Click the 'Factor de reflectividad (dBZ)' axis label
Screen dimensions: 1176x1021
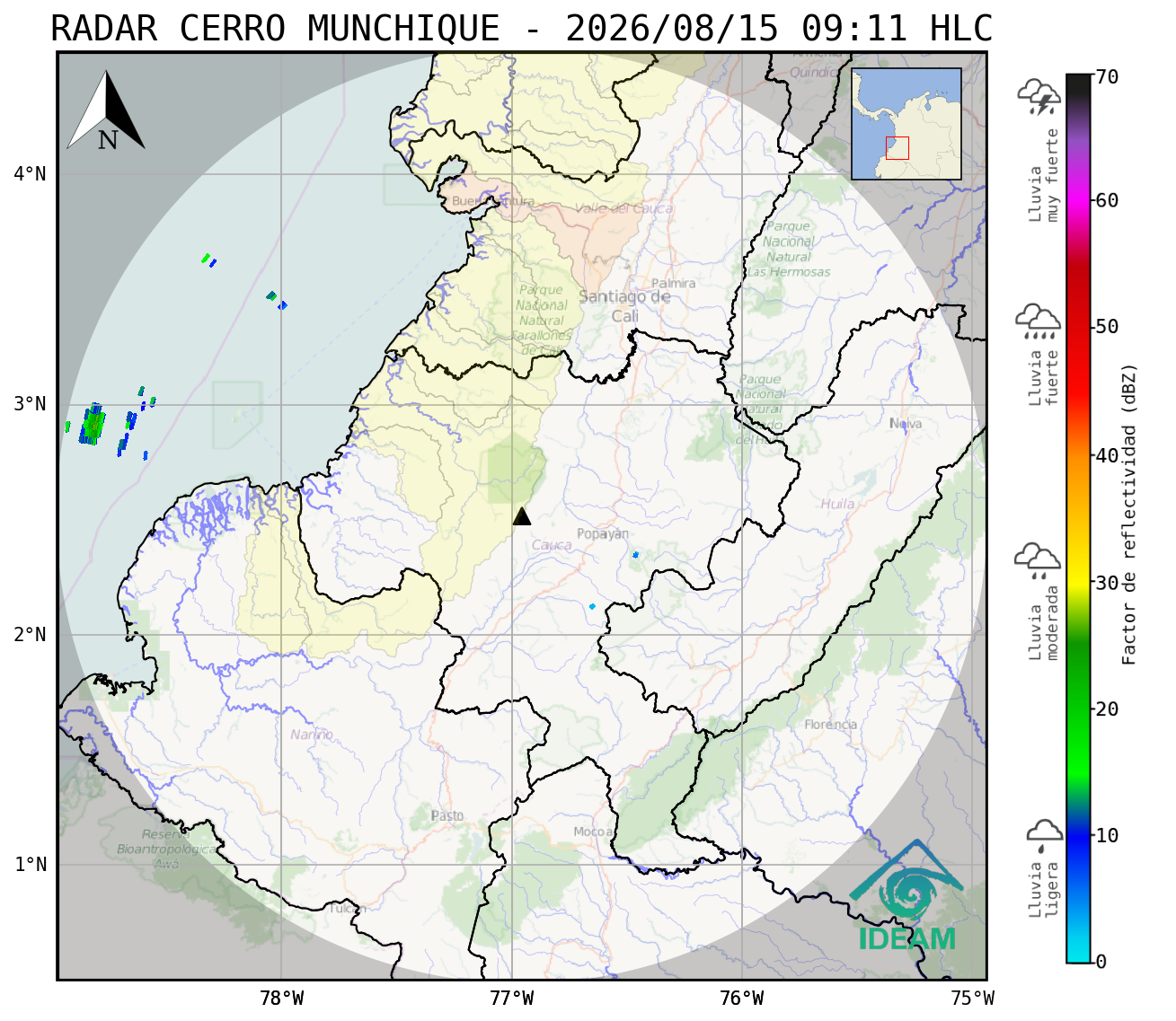1129,514
